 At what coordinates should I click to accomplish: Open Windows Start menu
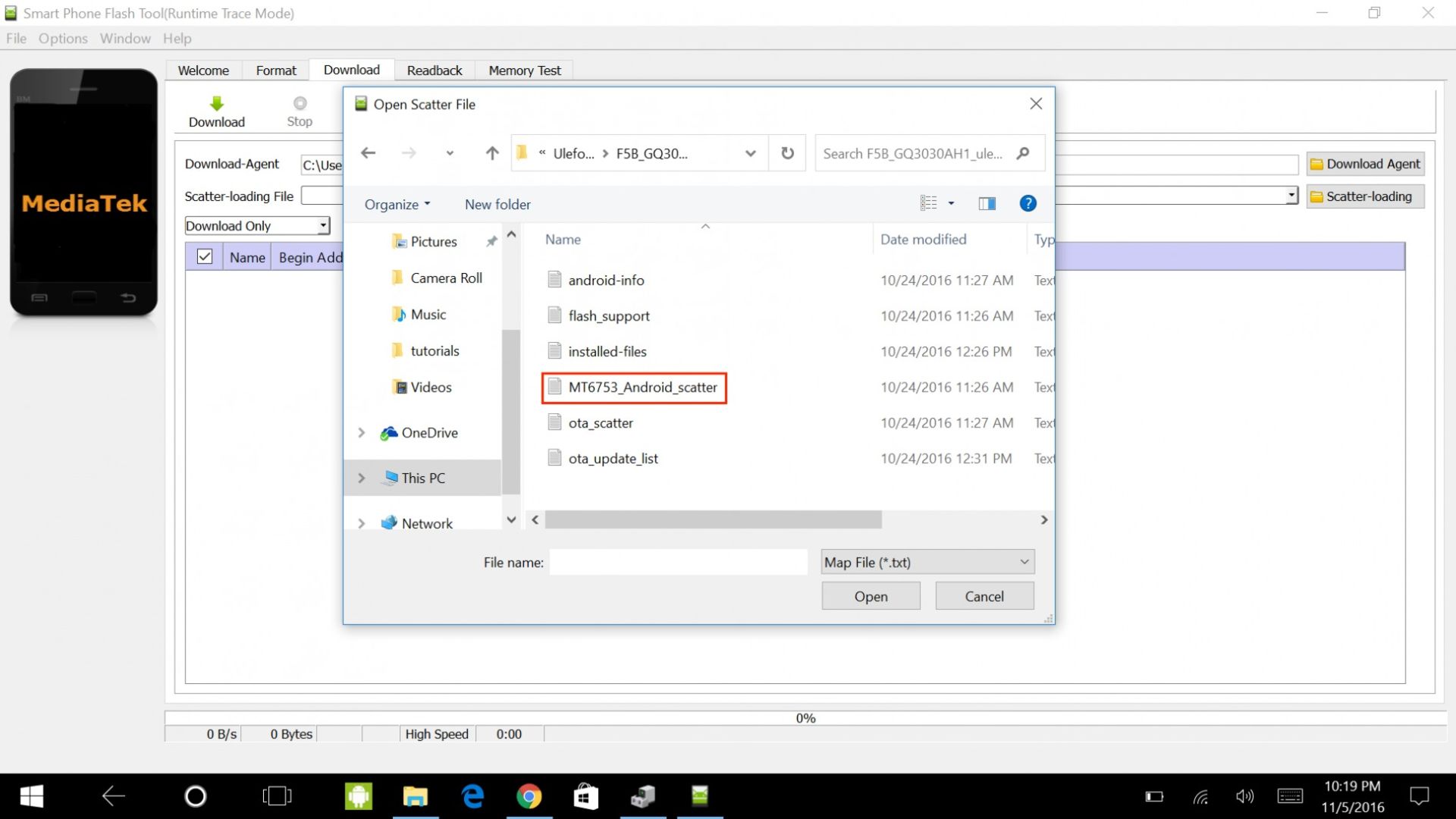(x=31, y=796)
